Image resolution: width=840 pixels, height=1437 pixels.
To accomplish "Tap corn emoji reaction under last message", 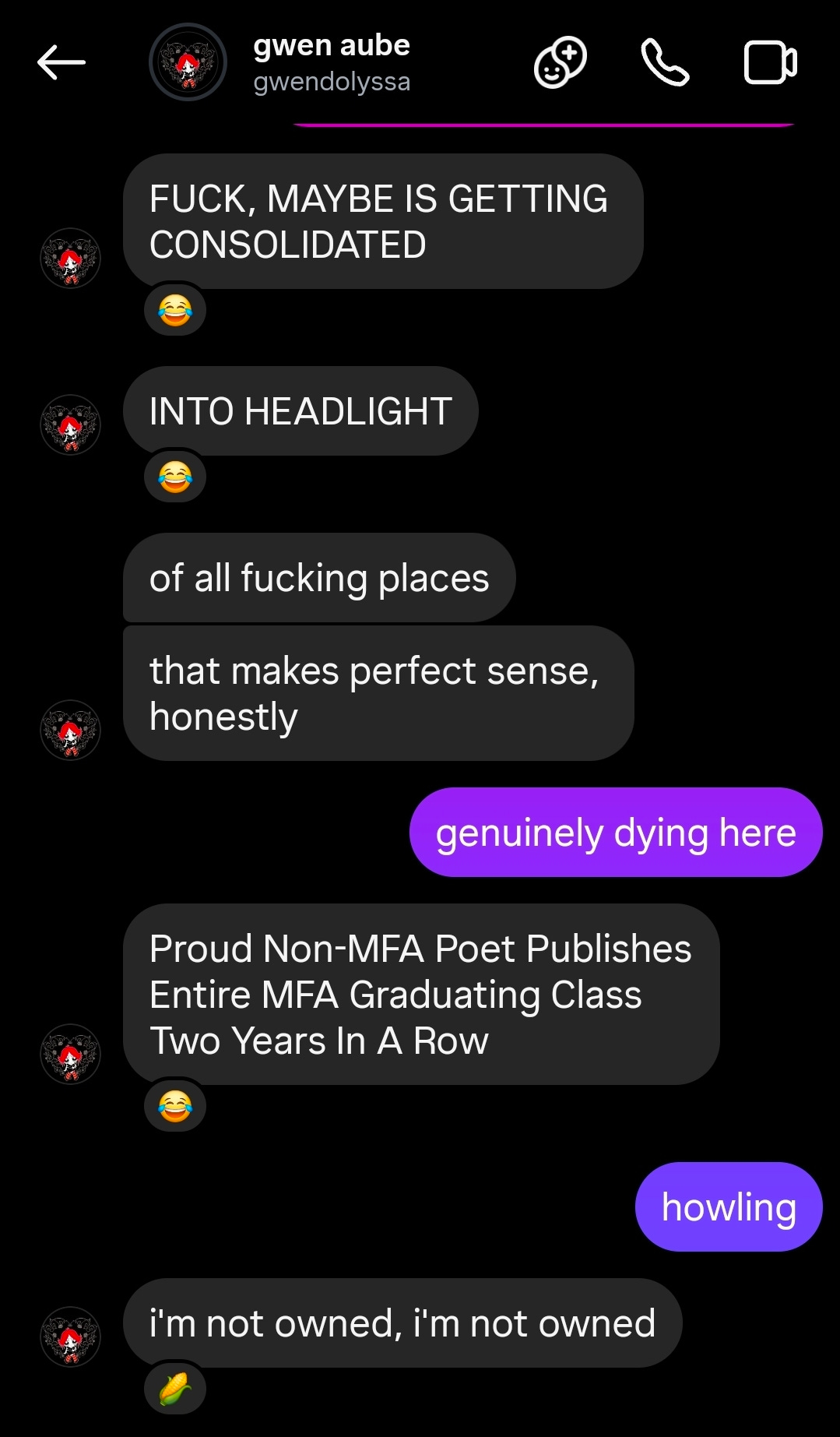I will (x=175, y=1389).
